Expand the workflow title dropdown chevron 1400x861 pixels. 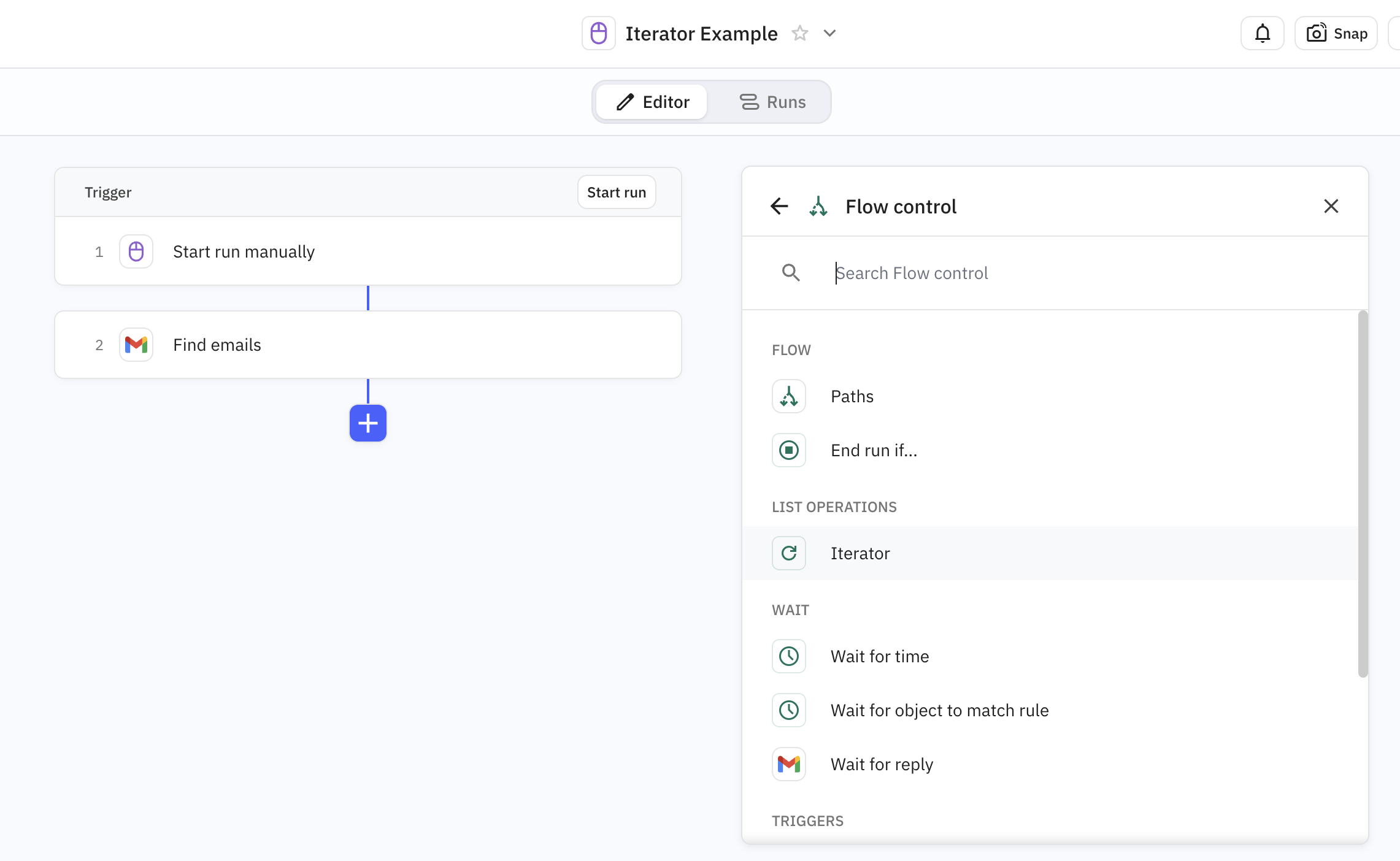[x=829, y=33]
